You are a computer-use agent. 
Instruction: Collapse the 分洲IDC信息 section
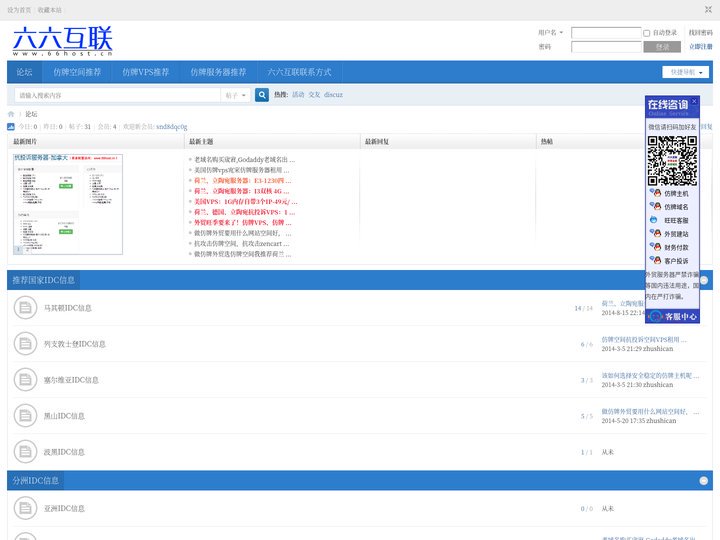(703, 480)
